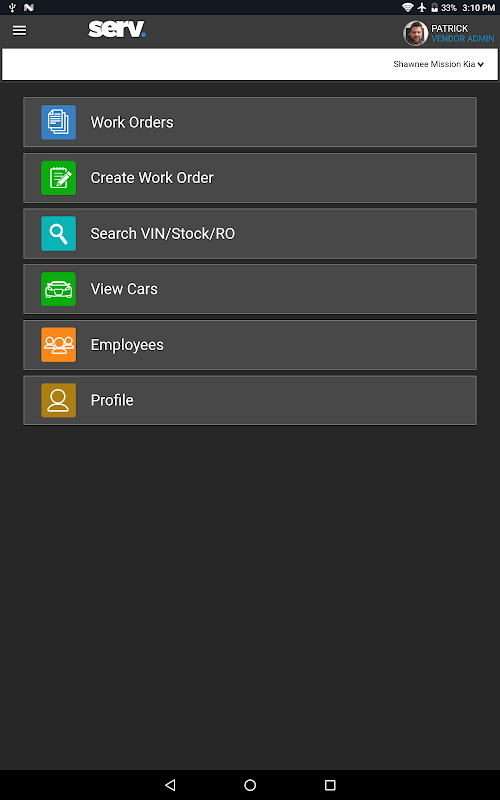
Task: Click the serv logo in header
Action: coord(117,29)
